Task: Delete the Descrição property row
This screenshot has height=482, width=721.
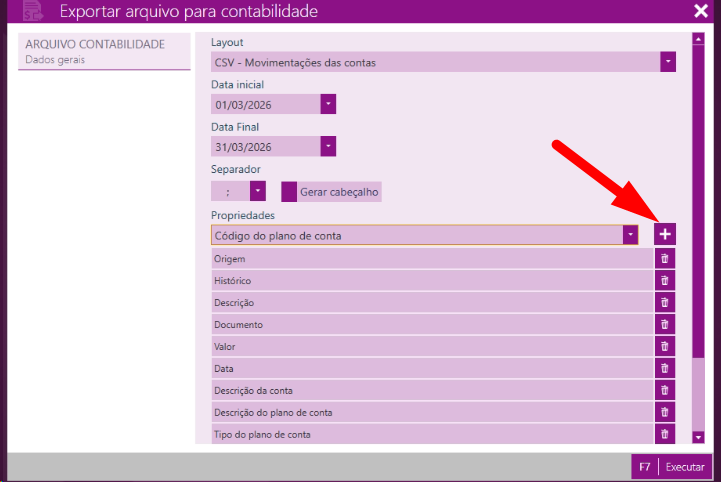Action: [665, 303]
